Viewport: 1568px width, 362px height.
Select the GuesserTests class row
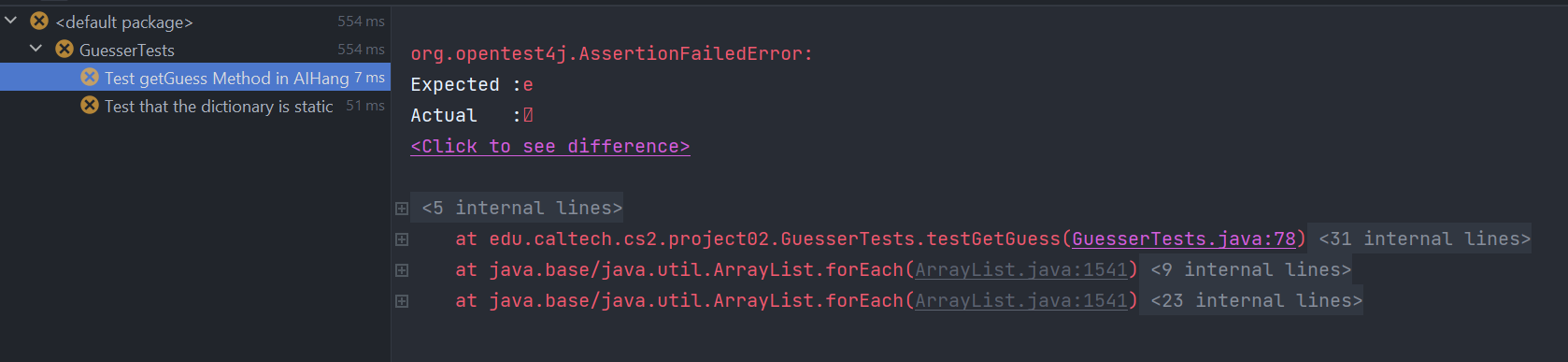[x=194, y=49]
